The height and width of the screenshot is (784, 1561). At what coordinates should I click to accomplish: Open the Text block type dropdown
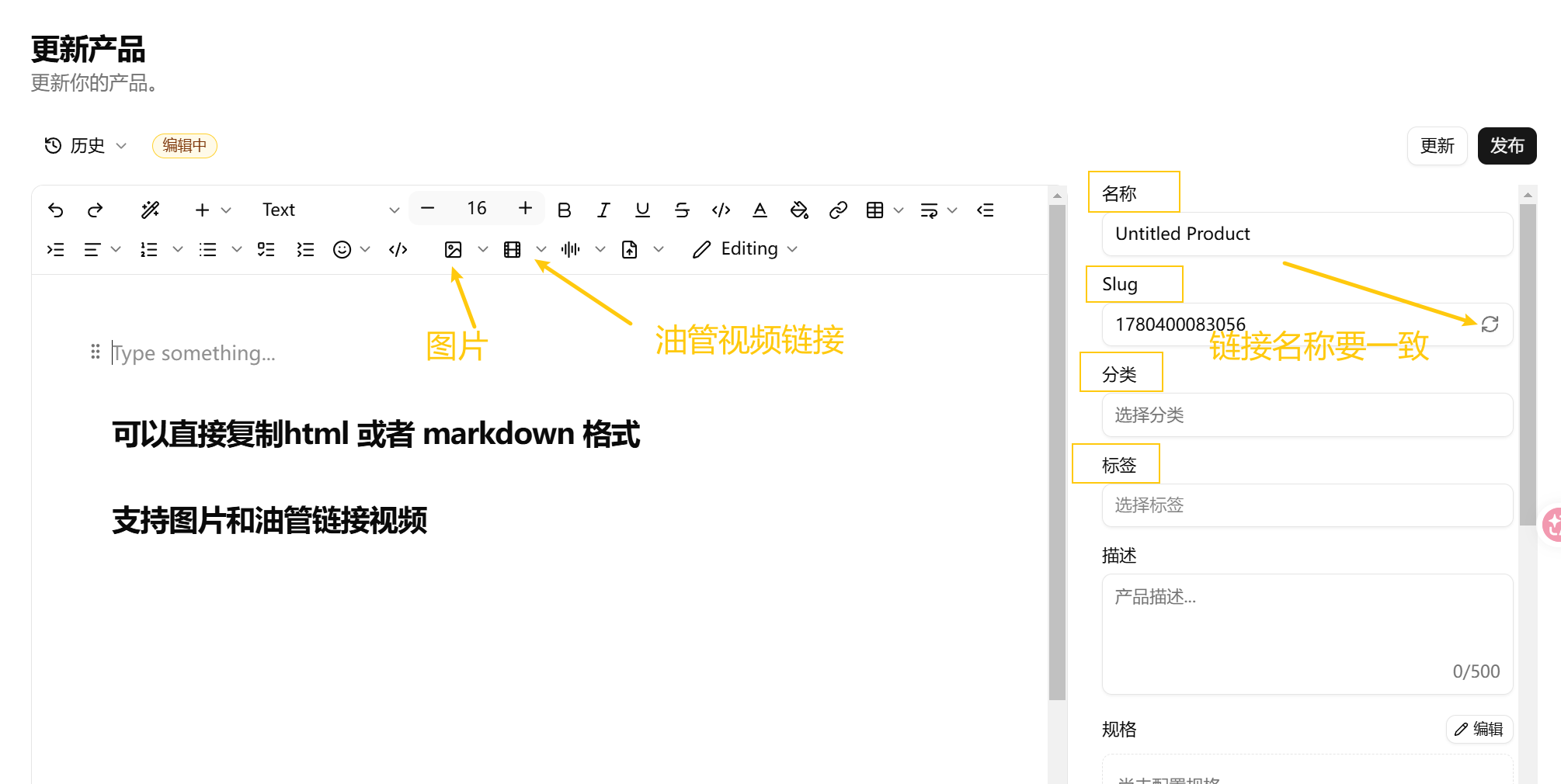330,210
